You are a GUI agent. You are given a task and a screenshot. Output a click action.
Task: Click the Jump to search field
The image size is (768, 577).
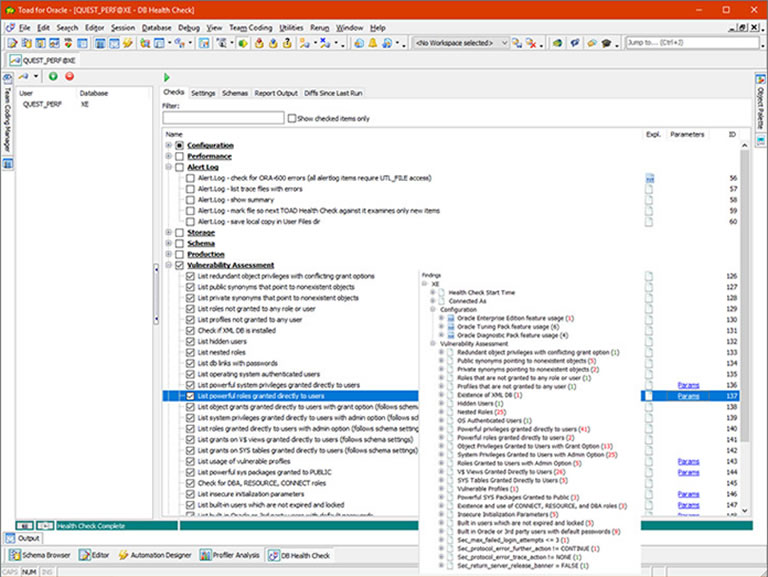pyautogui.click(x=693, y=43)
